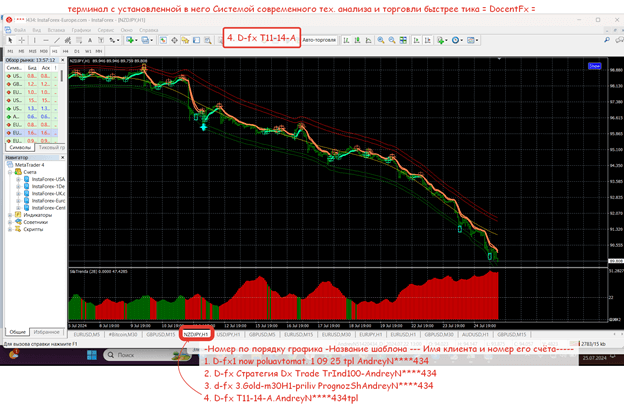The height and width of the screenshot is (412, 624).
Task: Toggle chart auto scroll
Action: (416, 40)
